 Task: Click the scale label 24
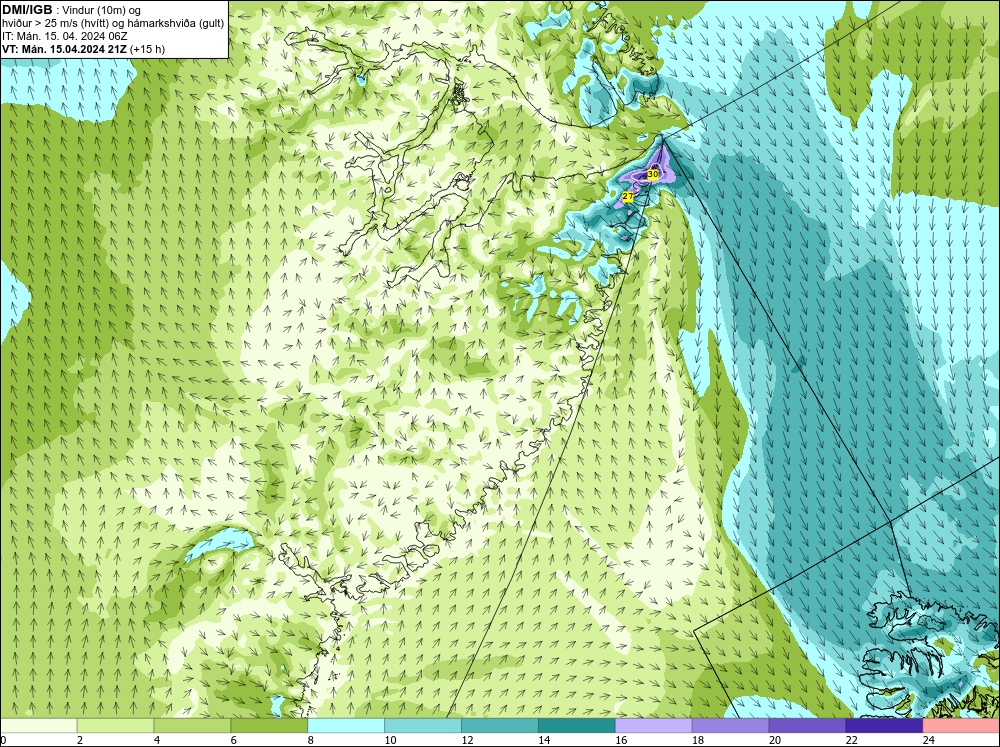(929, 740)
